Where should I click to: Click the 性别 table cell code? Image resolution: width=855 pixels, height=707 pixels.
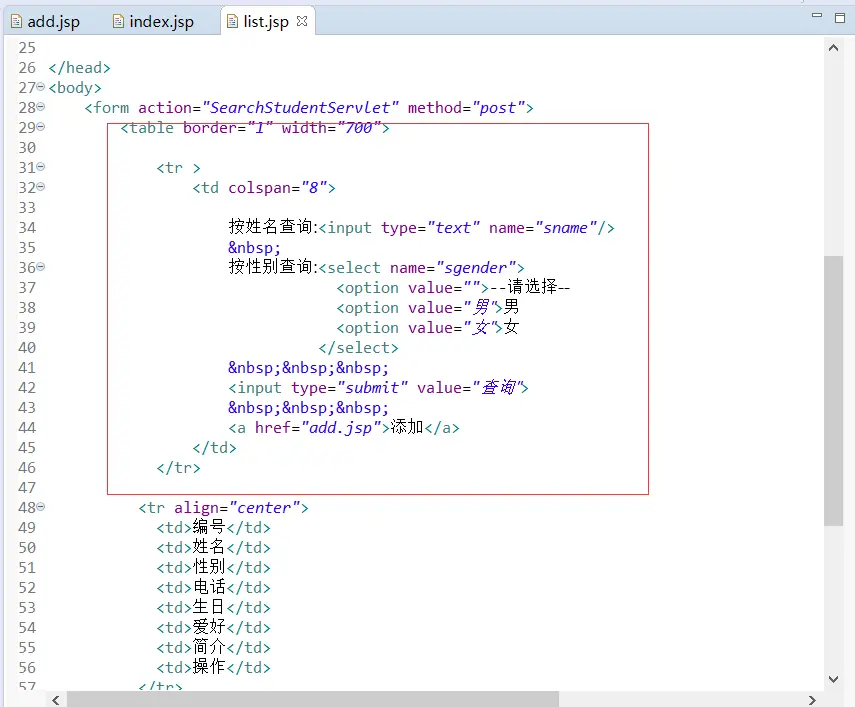(x=213, y=568)
